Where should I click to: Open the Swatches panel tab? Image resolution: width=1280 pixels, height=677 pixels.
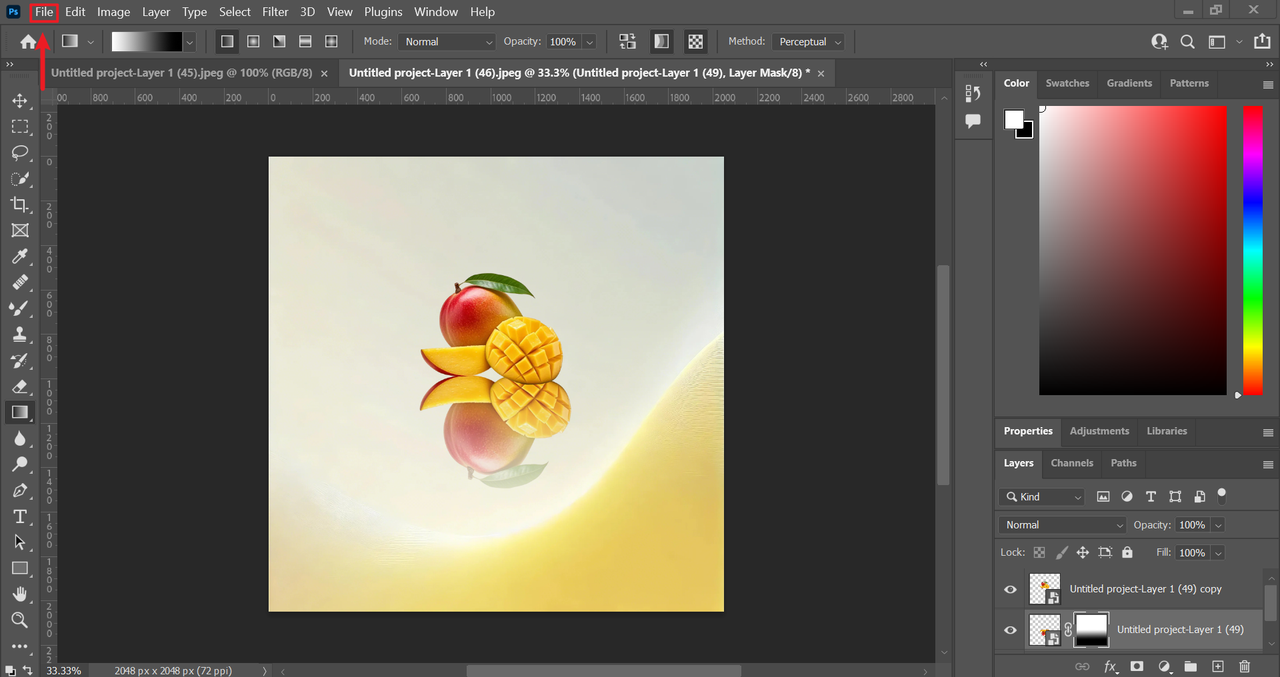[1067, 83]
